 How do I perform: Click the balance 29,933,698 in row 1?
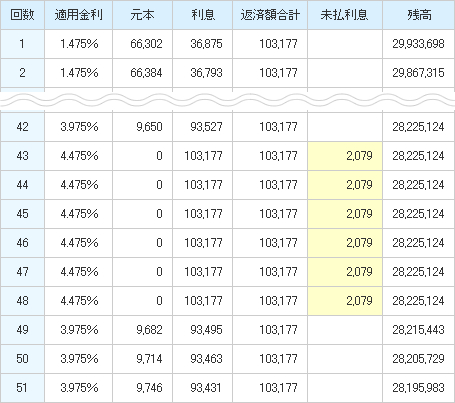point(419,44)
